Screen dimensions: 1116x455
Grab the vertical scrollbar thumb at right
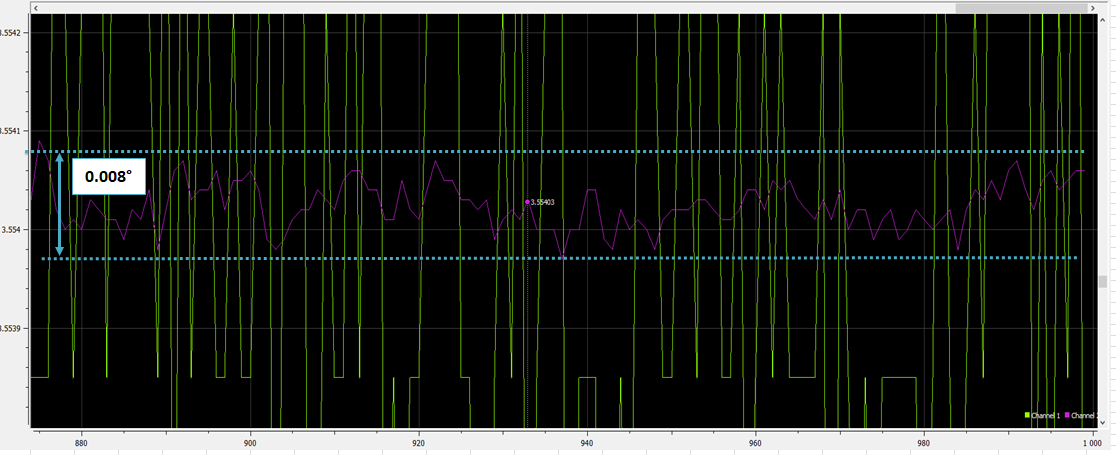[x=1102, y=281]
